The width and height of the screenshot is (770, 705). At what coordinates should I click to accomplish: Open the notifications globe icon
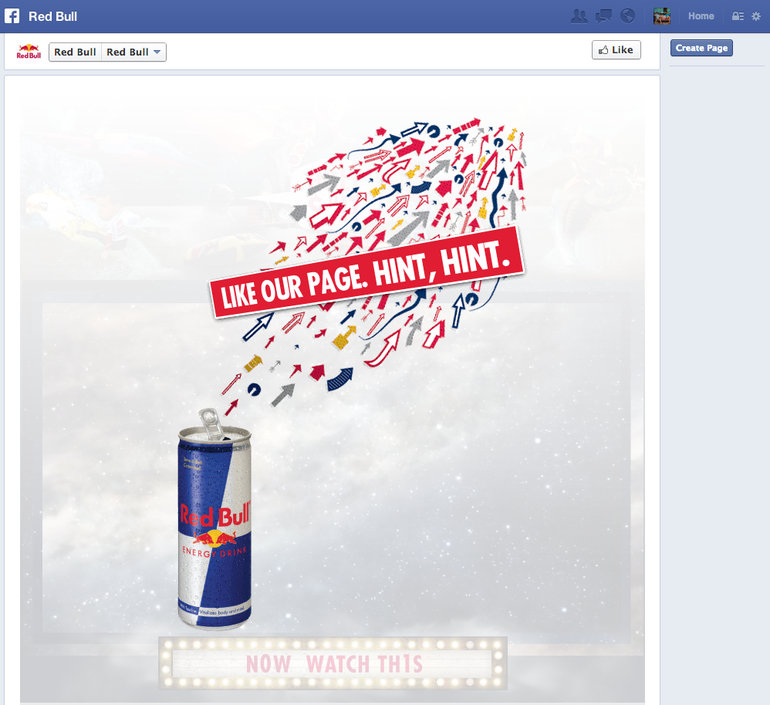pyautogui.click(x=627, y=16)
